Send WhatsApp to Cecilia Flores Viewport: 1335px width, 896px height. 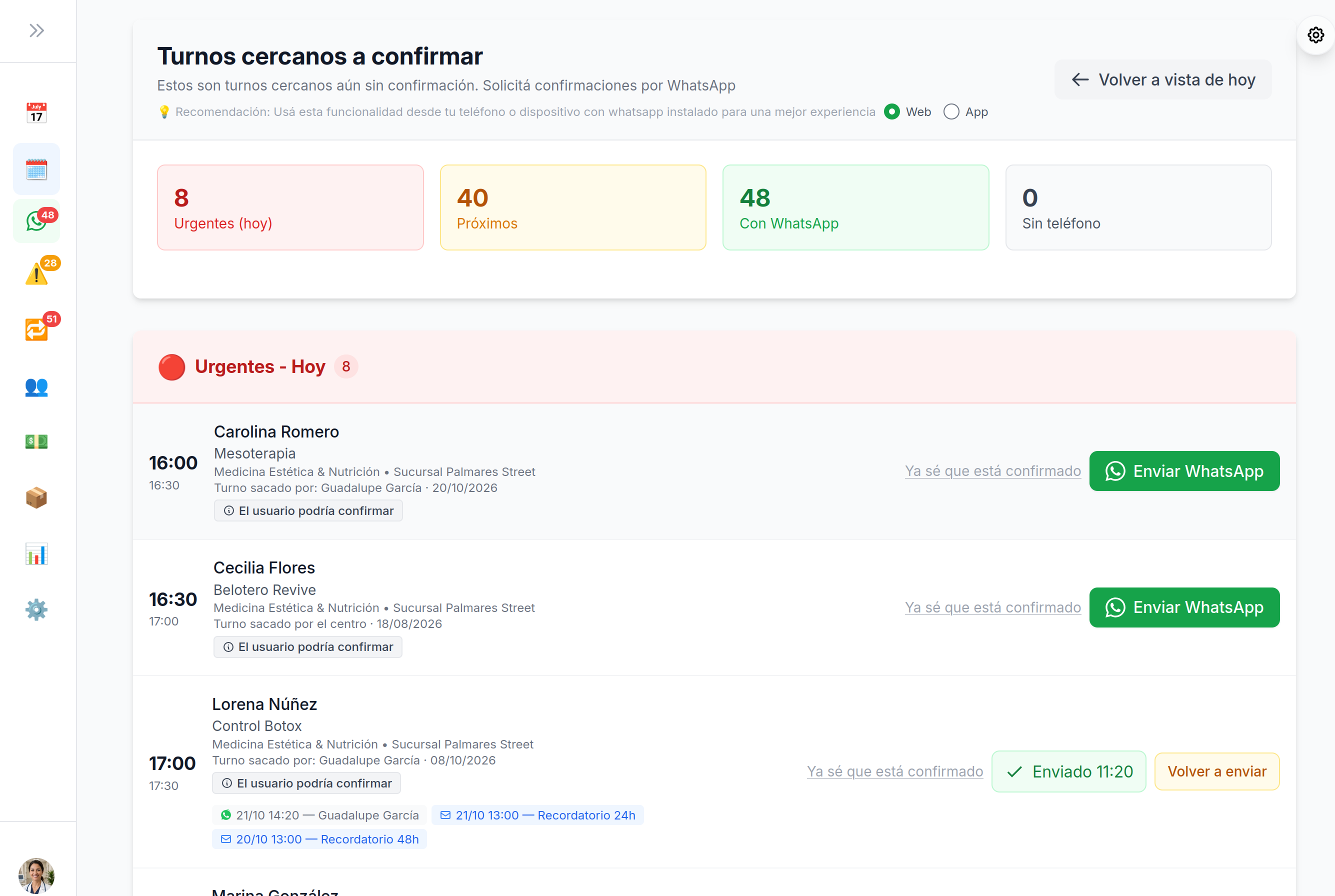pos(1184,607)
